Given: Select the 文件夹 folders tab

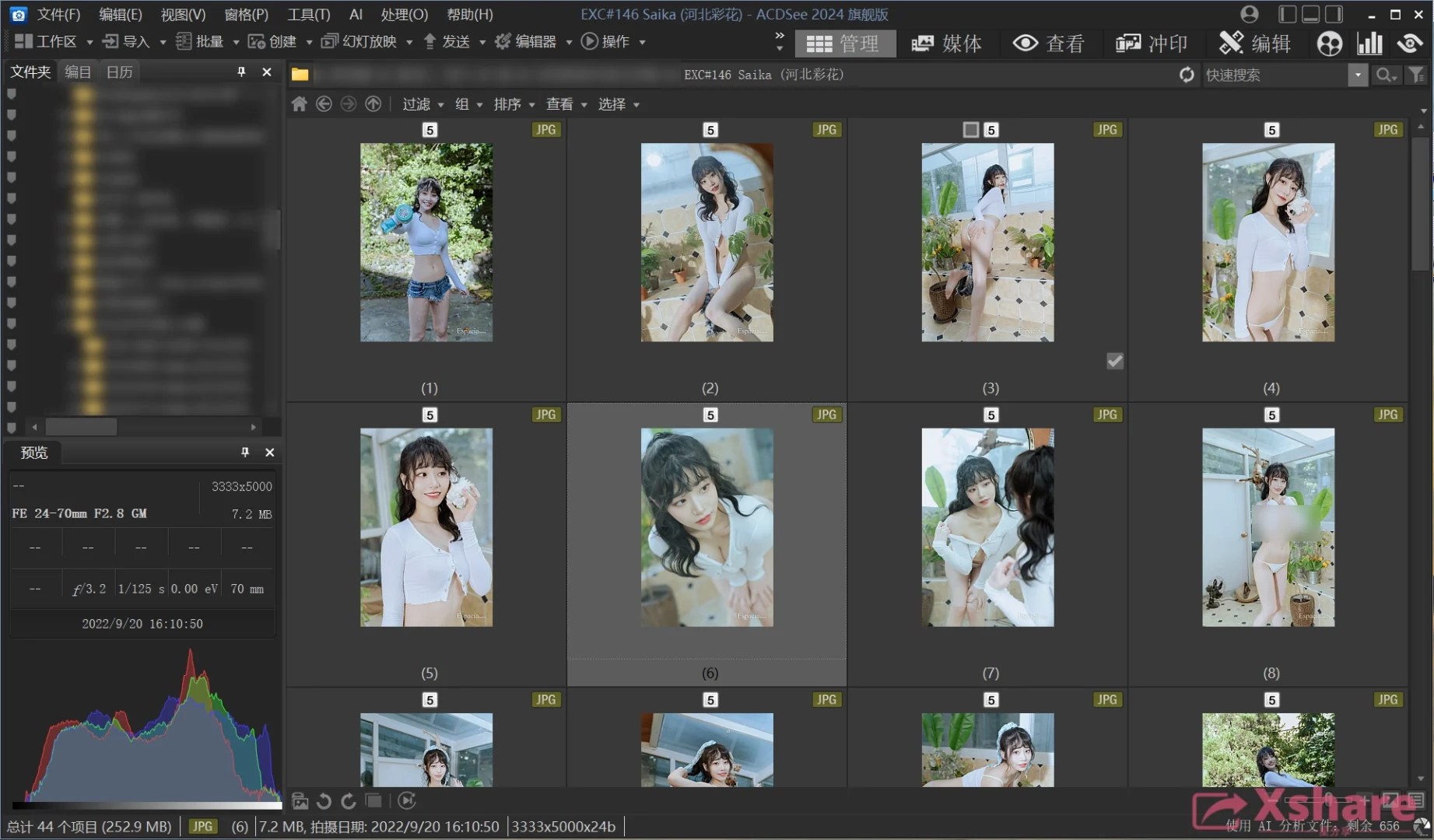Looking at the screenshot, I should 30,72.
